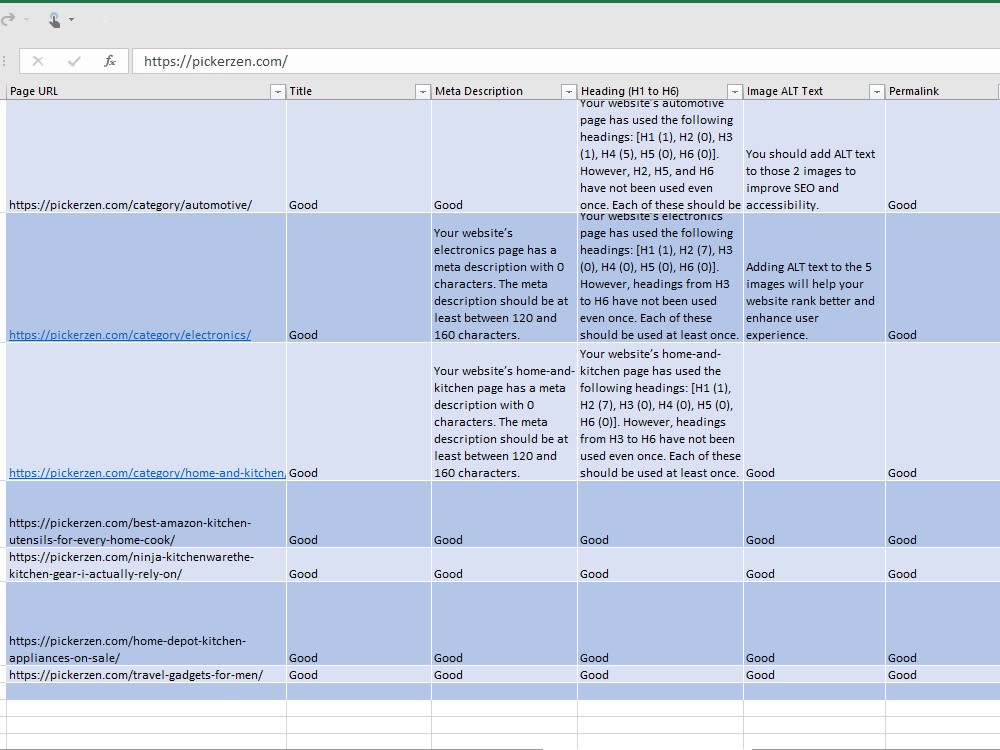Select the home-and-kitchen Image ALT 'Good' cell
The width and height of the screenshot is (1000, 750).
pyautogui.click(x=814, y=412)
